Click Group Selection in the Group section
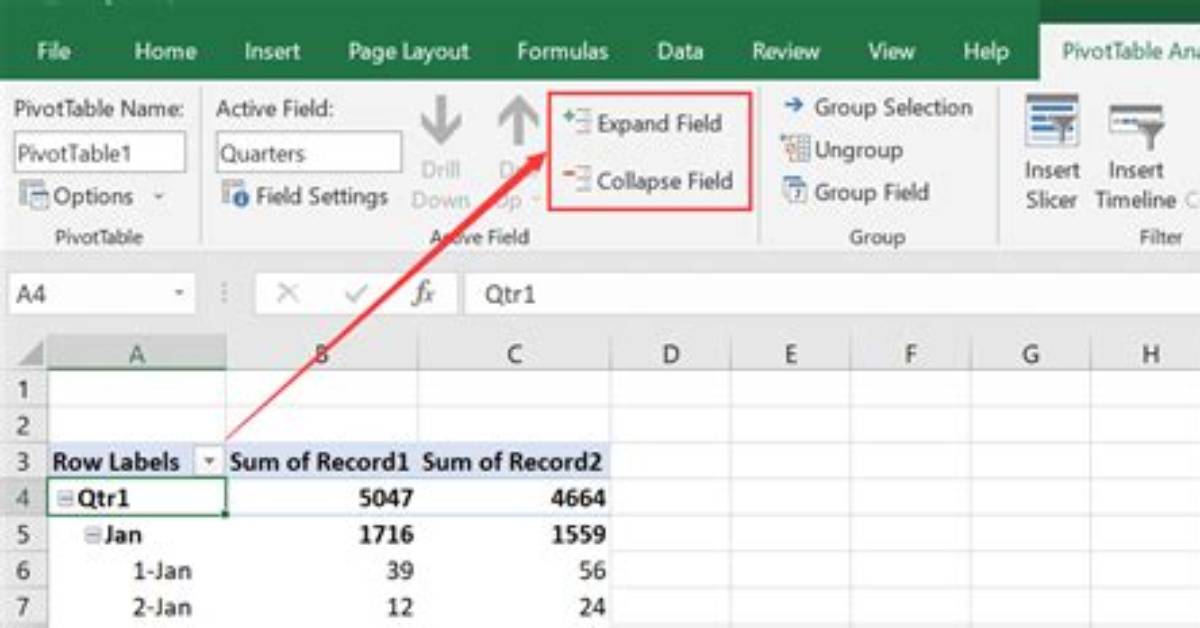 [x=876, y=107]
